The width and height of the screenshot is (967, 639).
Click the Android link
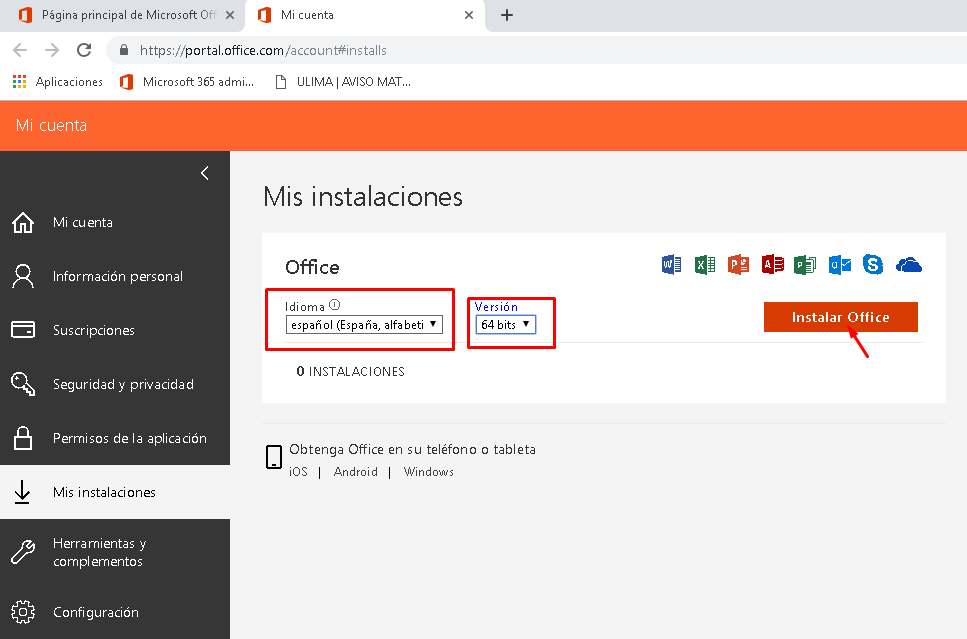(x=355, y=472)
